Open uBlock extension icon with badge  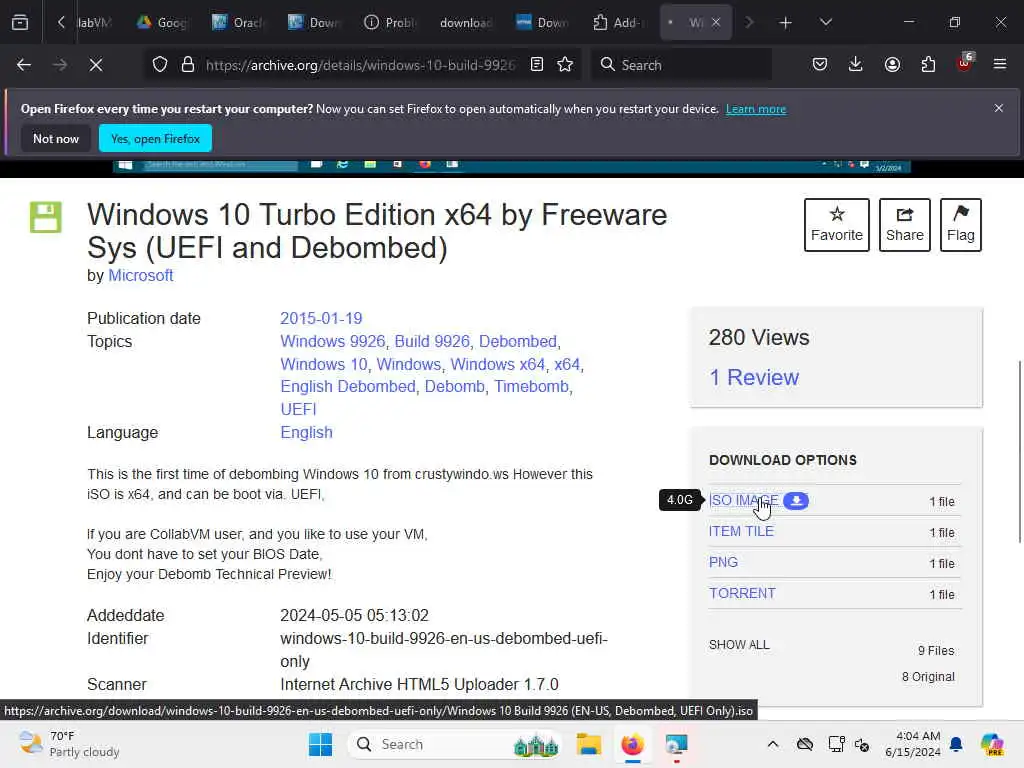coord(965,63)
